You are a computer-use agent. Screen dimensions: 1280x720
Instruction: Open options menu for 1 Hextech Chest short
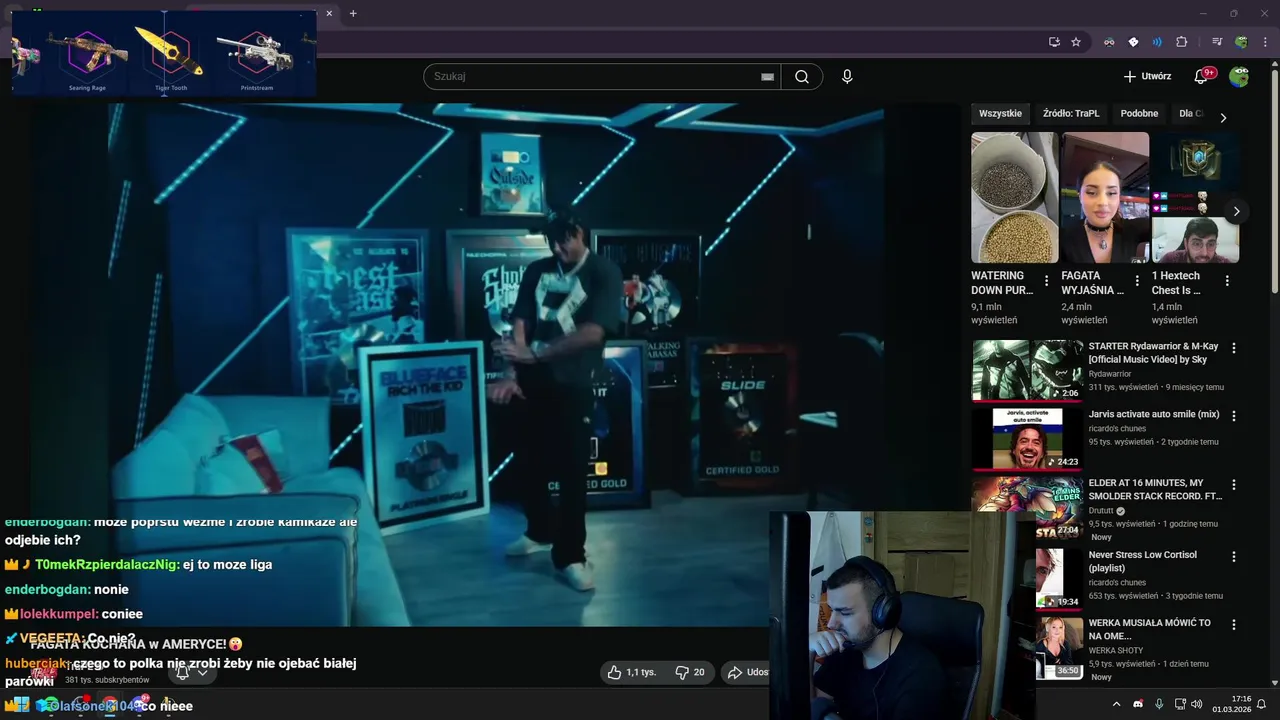[1227, 281]
